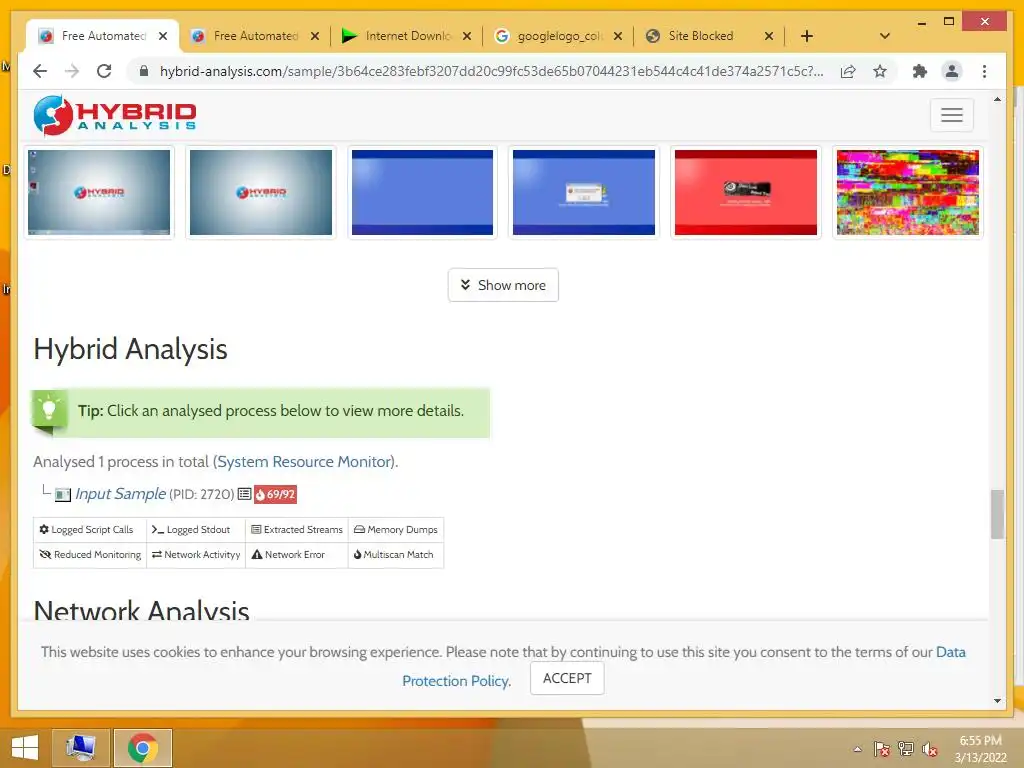
Task: Close the Site Blocked tab
Action: click(x=769, y=36)
